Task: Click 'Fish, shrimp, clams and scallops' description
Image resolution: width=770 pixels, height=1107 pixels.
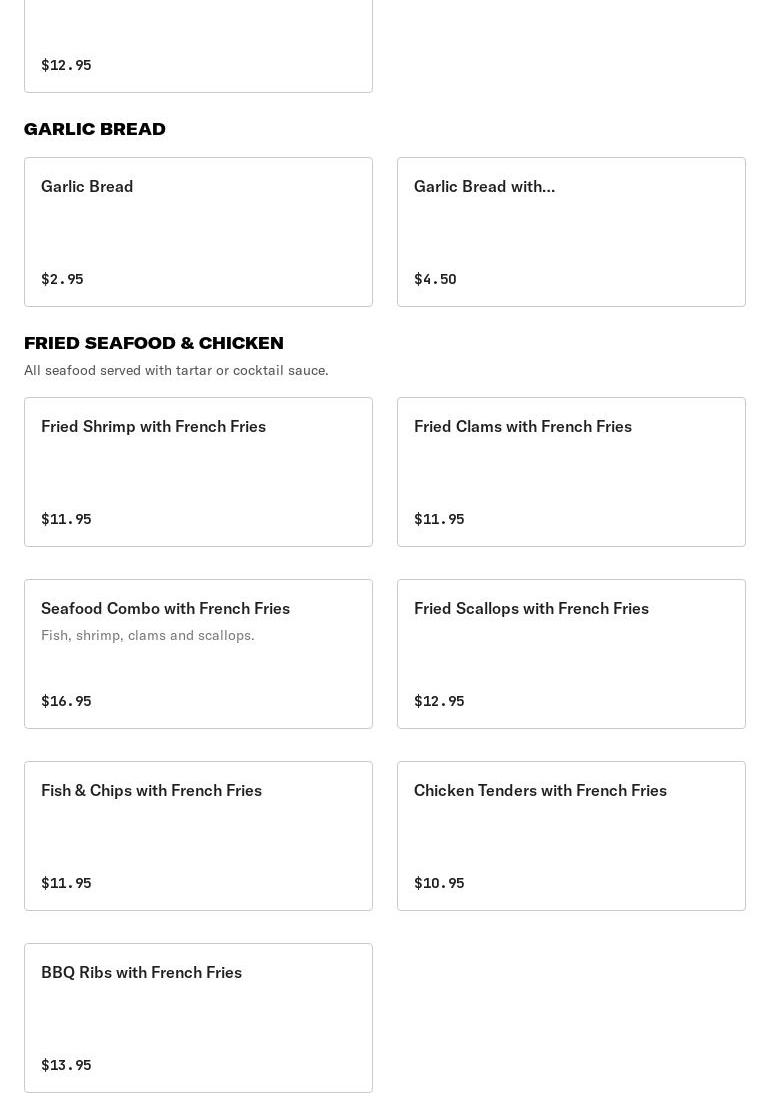Action: [x=148, y=635]
